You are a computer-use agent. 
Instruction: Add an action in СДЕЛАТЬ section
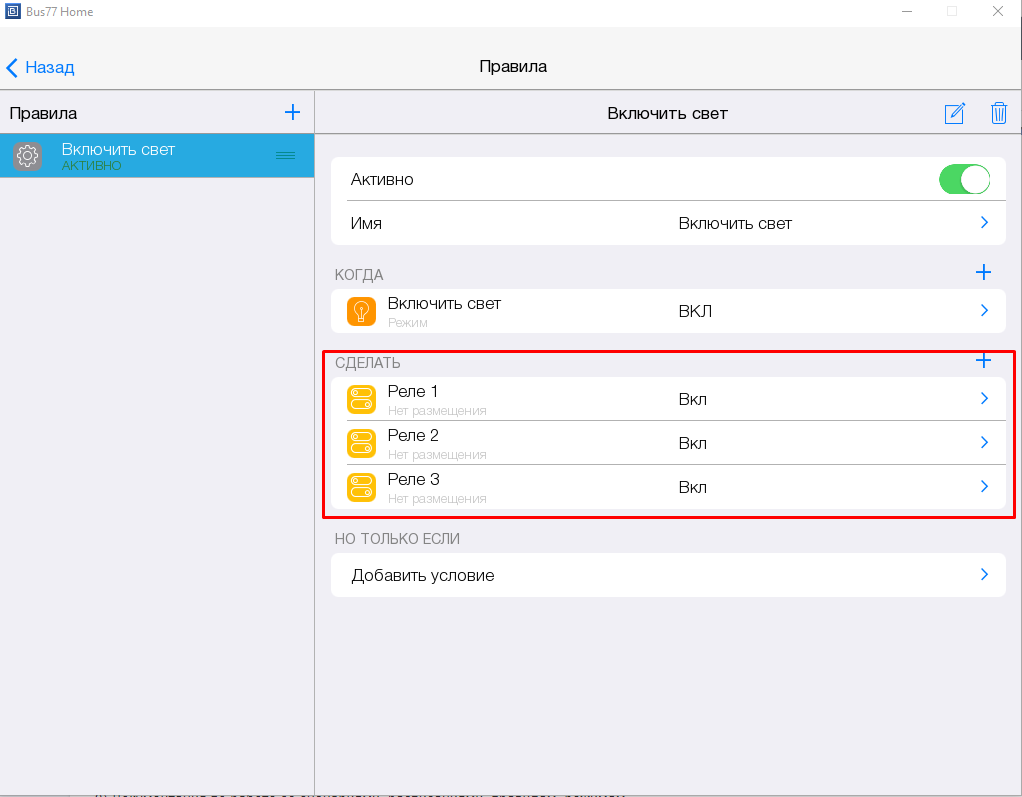click(983, 361)
